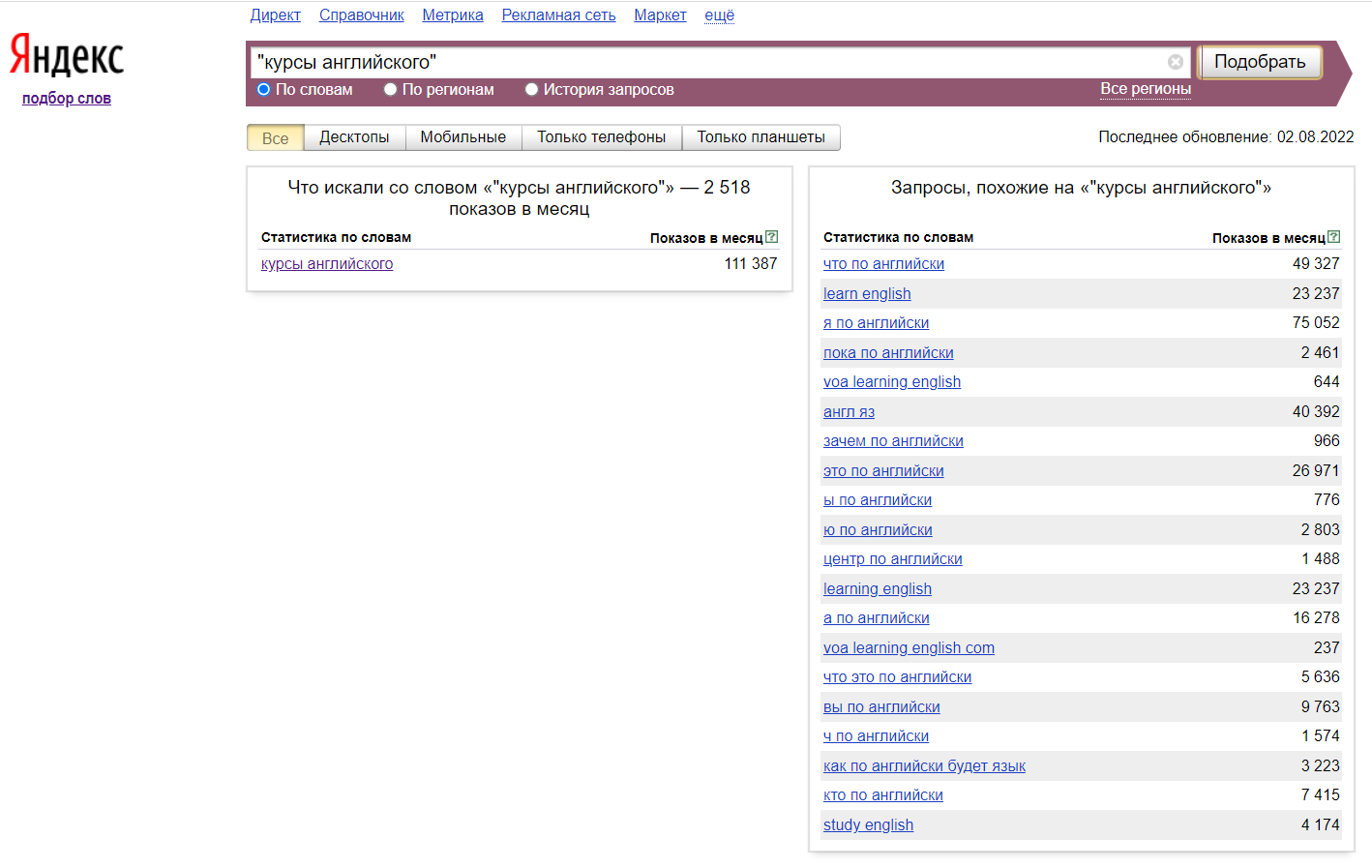This screenshot has height=868, width=1372.
Task: Choose the 'История запросов' radio option
Action: click(x=531, y=89)
